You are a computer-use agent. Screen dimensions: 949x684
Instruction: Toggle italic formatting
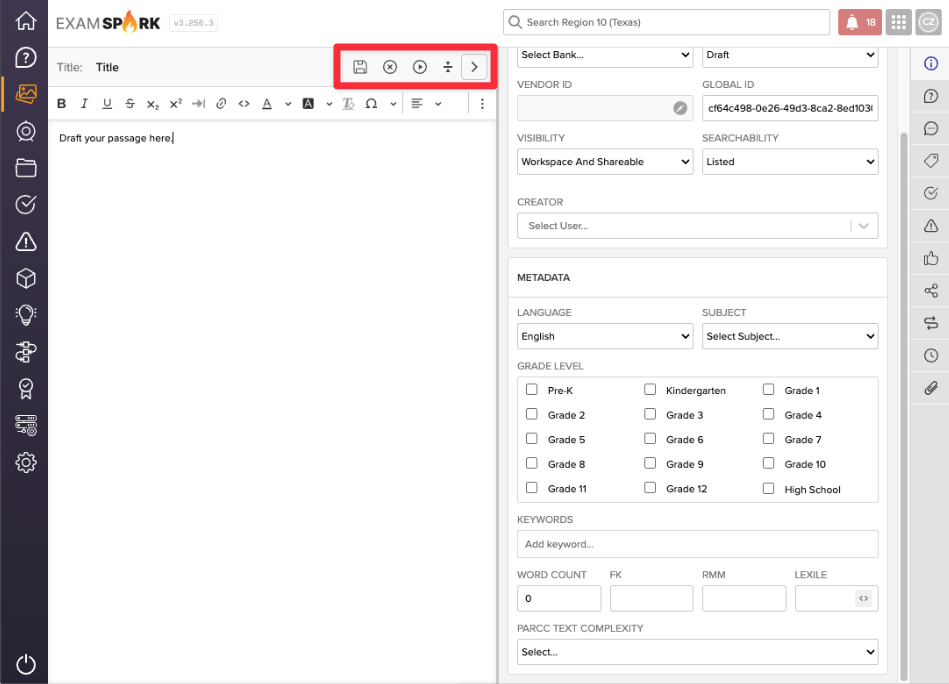84,104
